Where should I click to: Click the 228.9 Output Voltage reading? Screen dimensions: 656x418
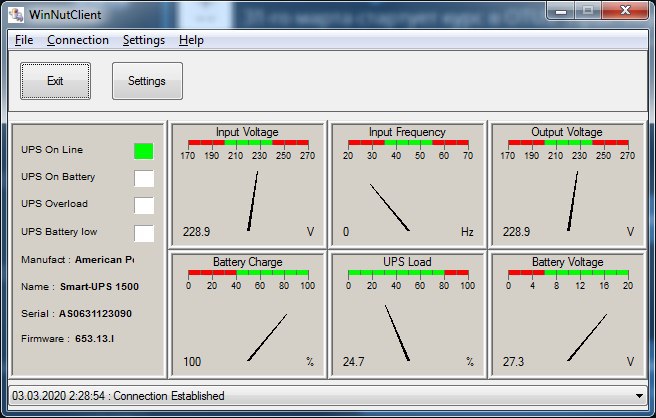tap(516, 232)
